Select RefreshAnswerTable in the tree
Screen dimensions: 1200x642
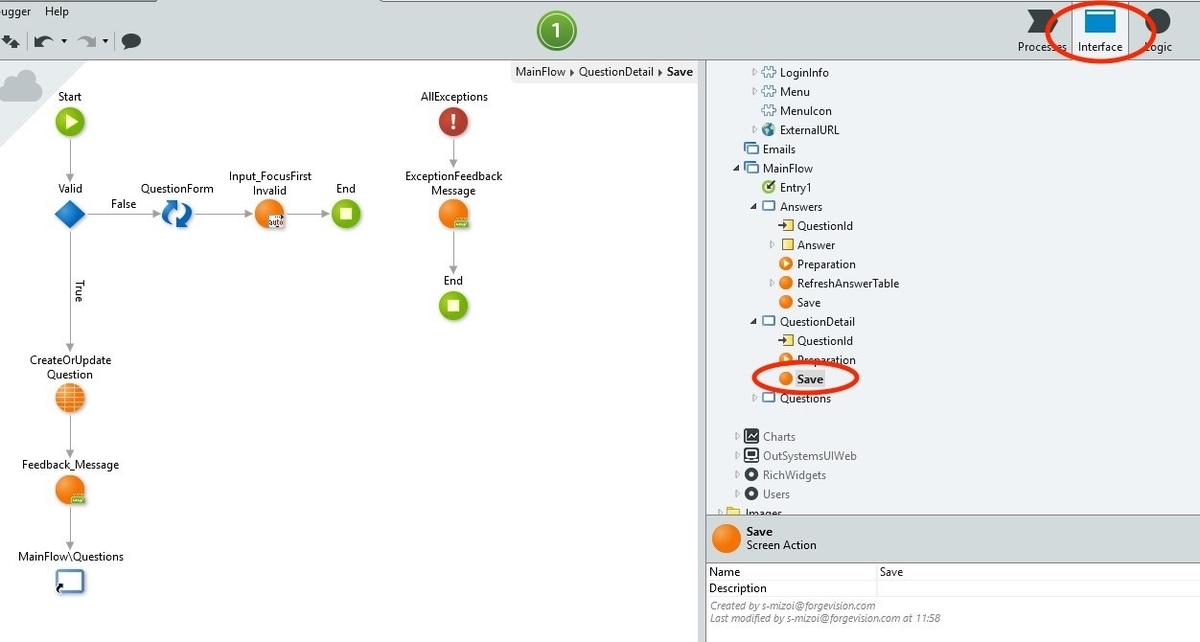click(848, 283)
